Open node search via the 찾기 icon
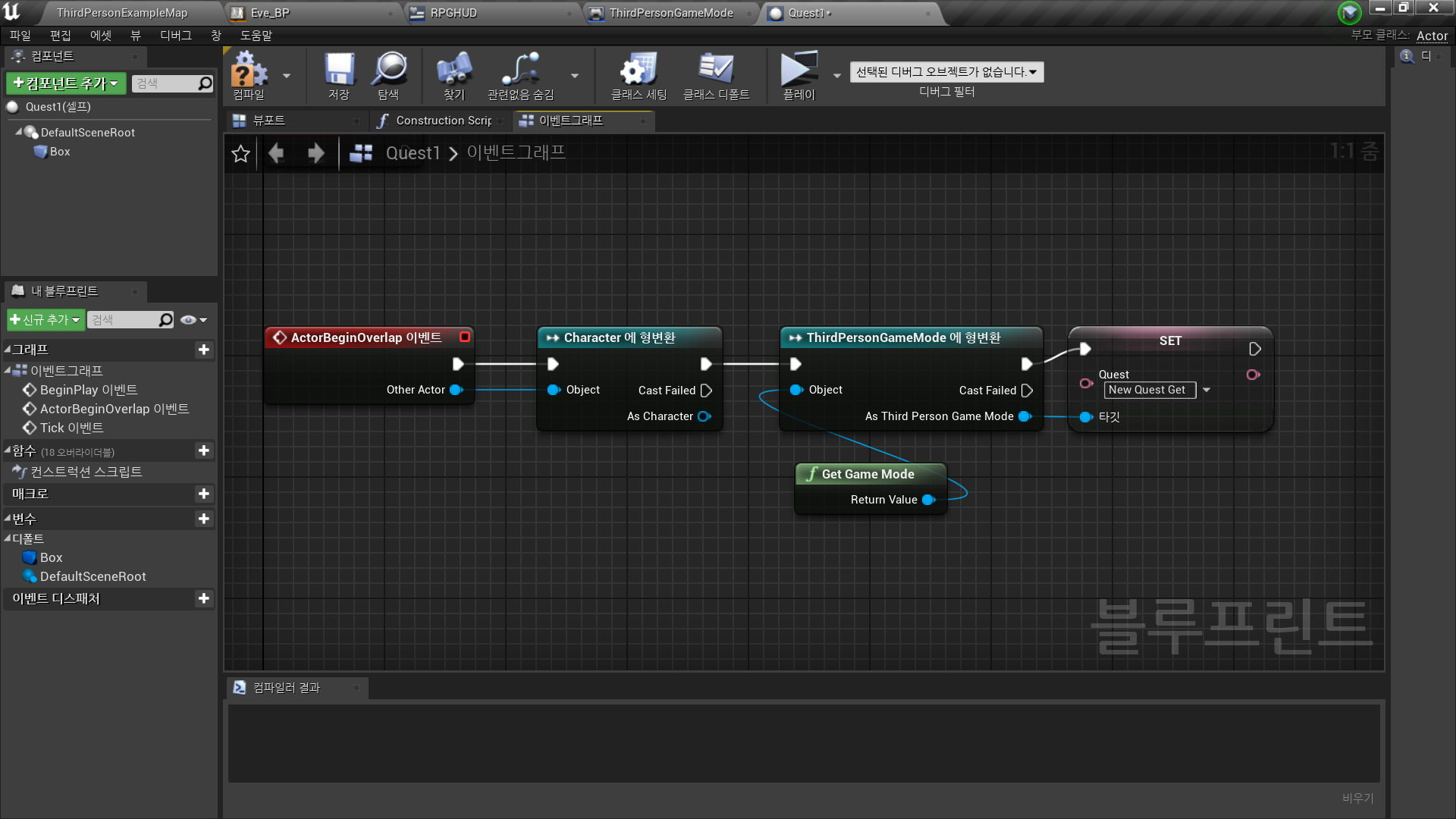 (x=453, y=75)
